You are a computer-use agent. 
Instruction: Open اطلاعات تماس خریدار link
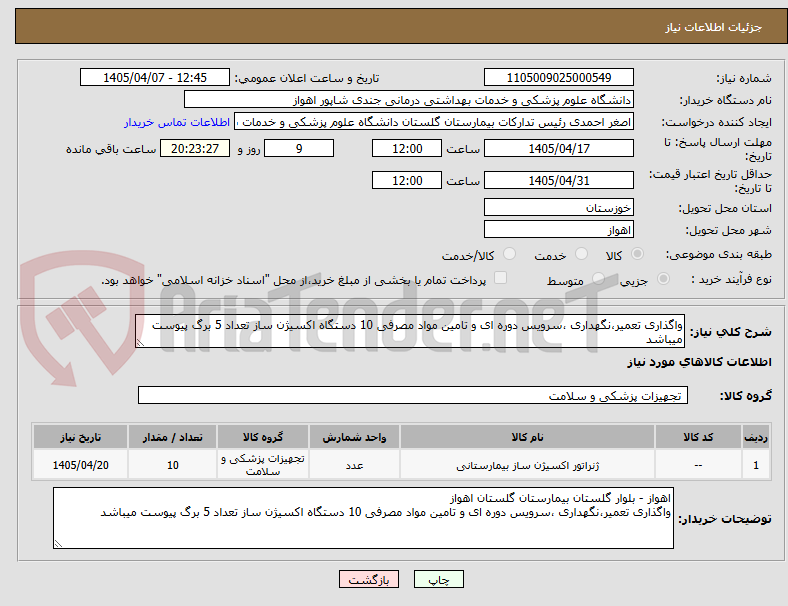point(177,122)
